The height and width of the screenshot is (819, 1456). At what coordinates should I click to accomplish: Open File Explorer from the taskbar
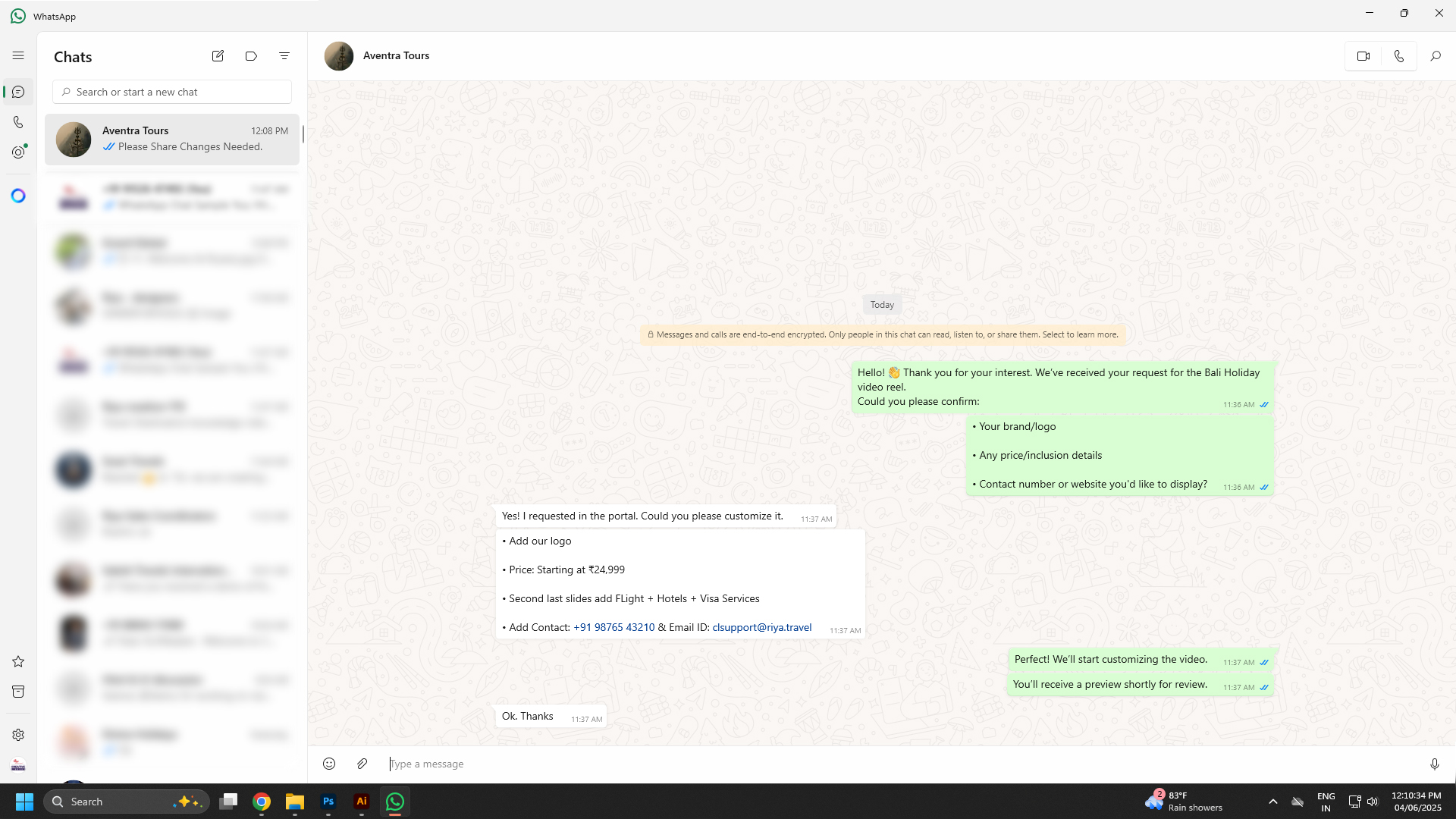295,802
